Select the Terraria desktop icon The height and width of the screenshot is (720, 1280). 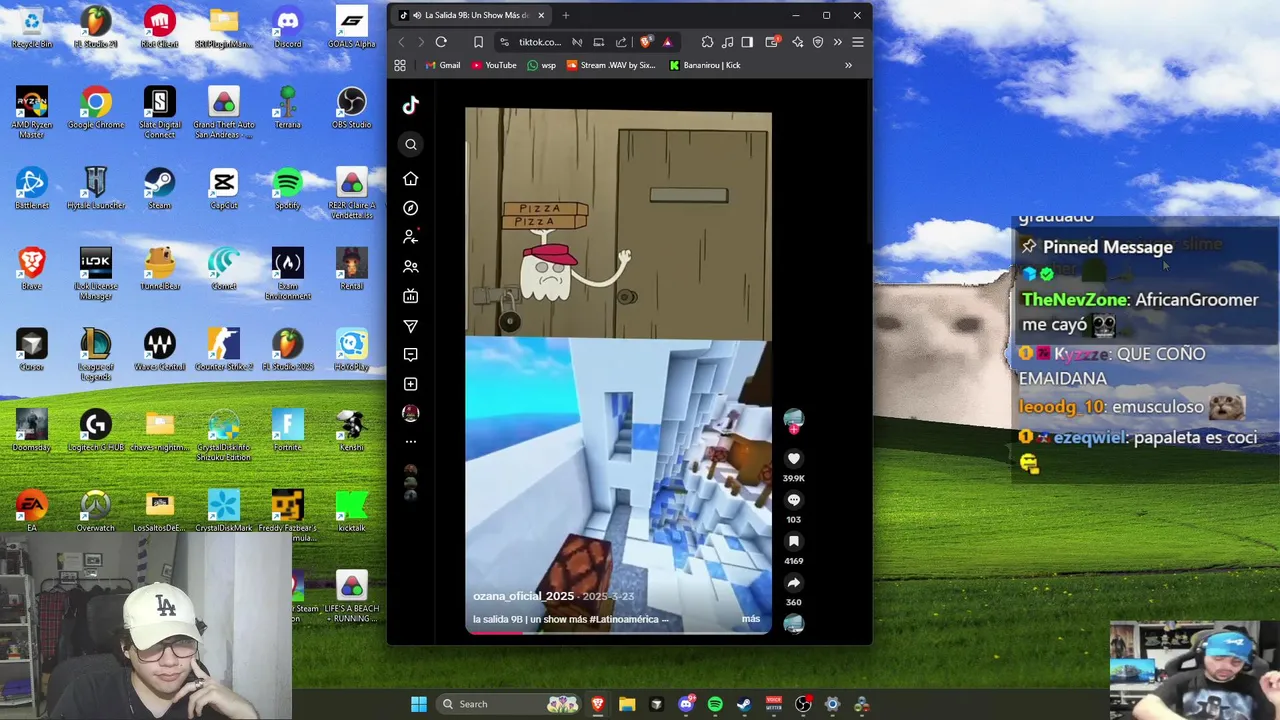(x=288, y=108)
